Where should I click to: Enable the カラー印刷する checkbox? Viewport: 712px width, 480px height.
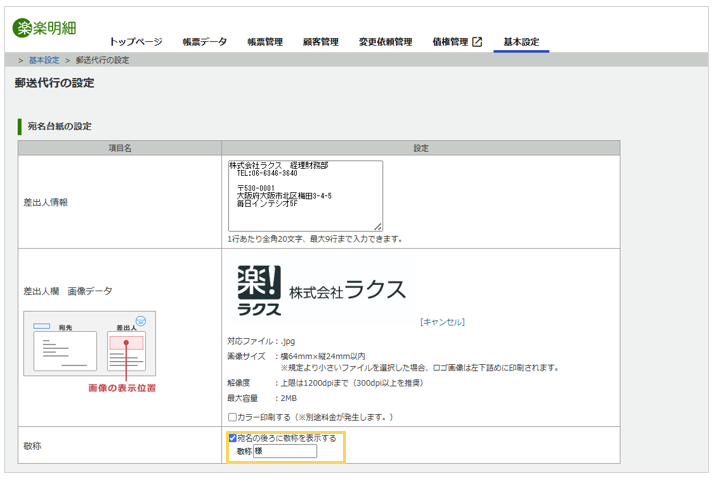pos(232,417)
